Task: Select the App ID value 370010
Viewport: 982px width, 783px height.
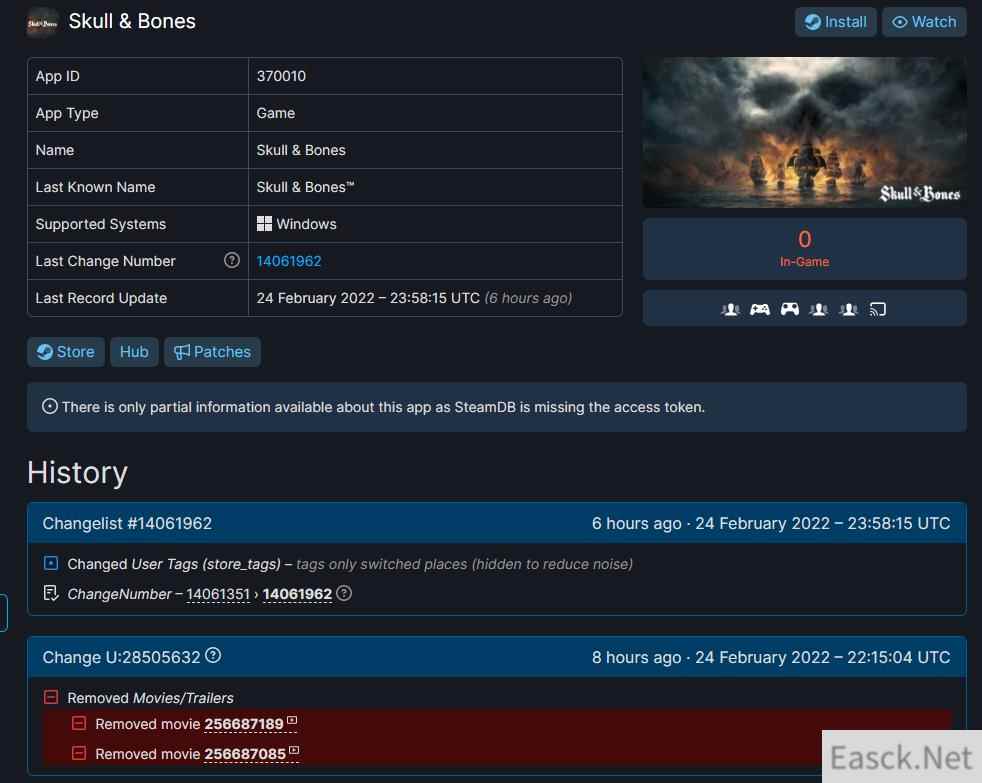Action: pos(281,76)
